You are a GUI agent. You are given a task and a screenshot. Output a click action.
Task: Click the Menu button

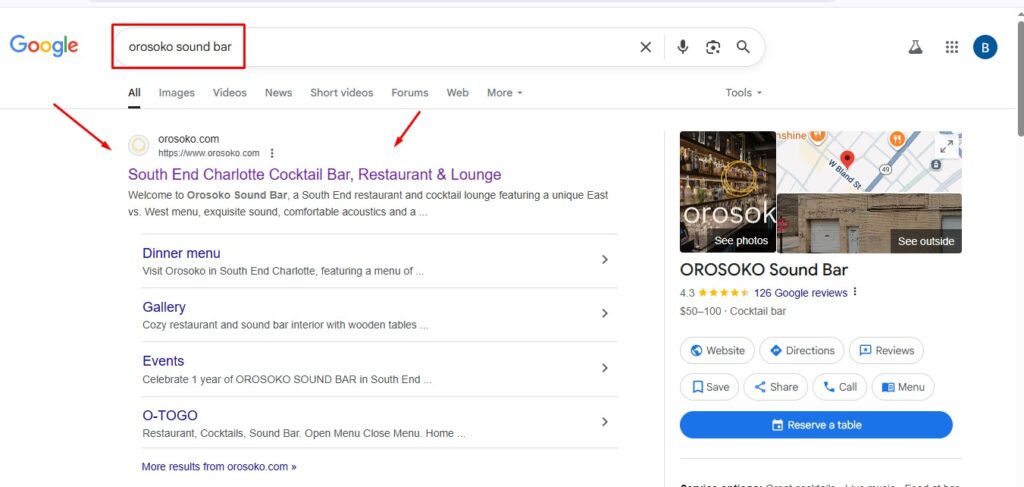click(x=903, y=387)
